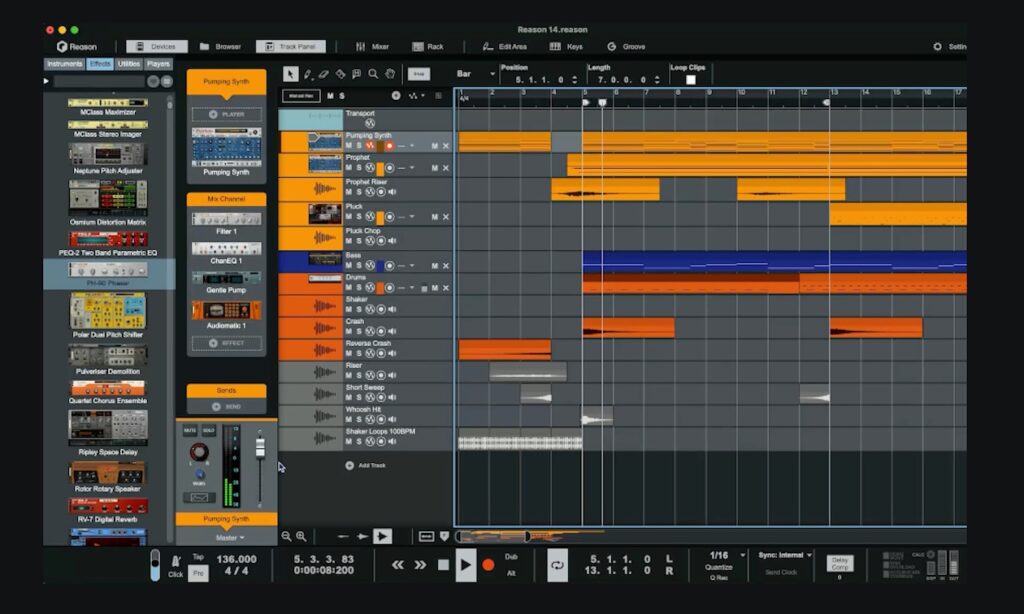Select the Eraser tool

(x=324, y=75)
